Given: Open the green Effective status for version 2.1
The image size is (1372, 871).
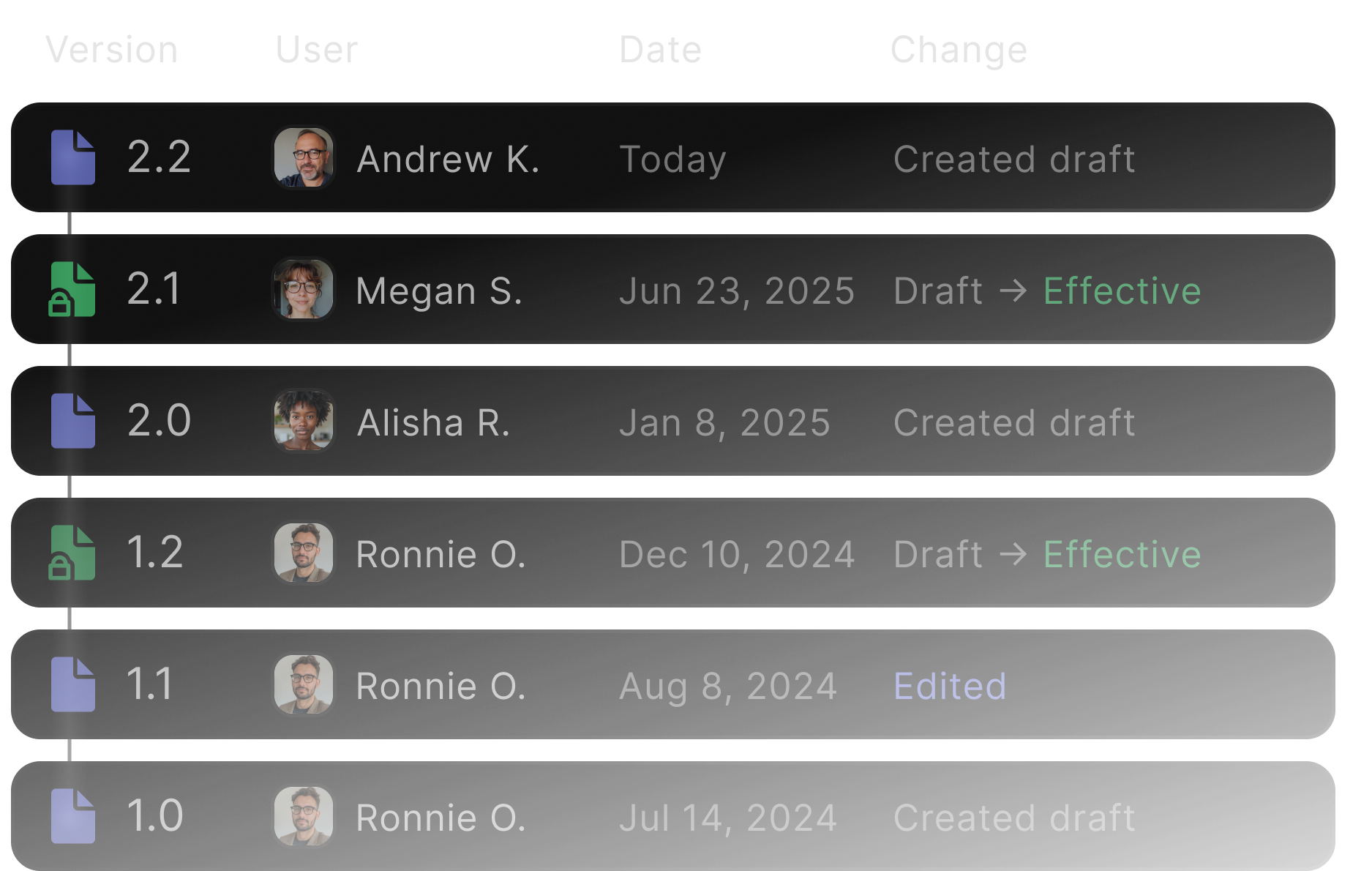Looking at the screenshot, I should [x=1122, y=291].
